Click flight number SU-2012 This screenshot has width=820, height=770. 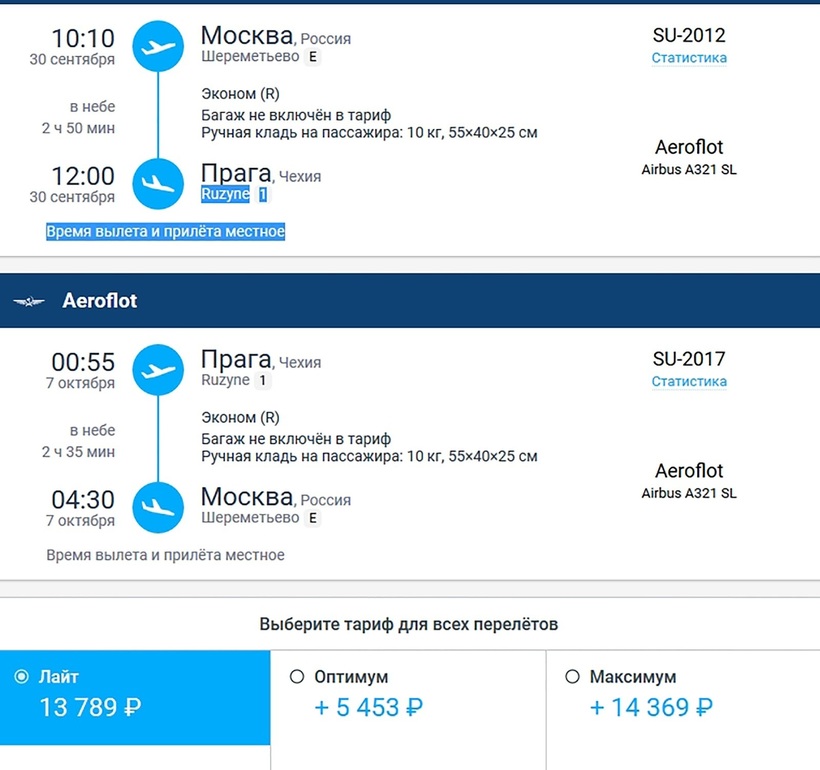pos(689,36)
